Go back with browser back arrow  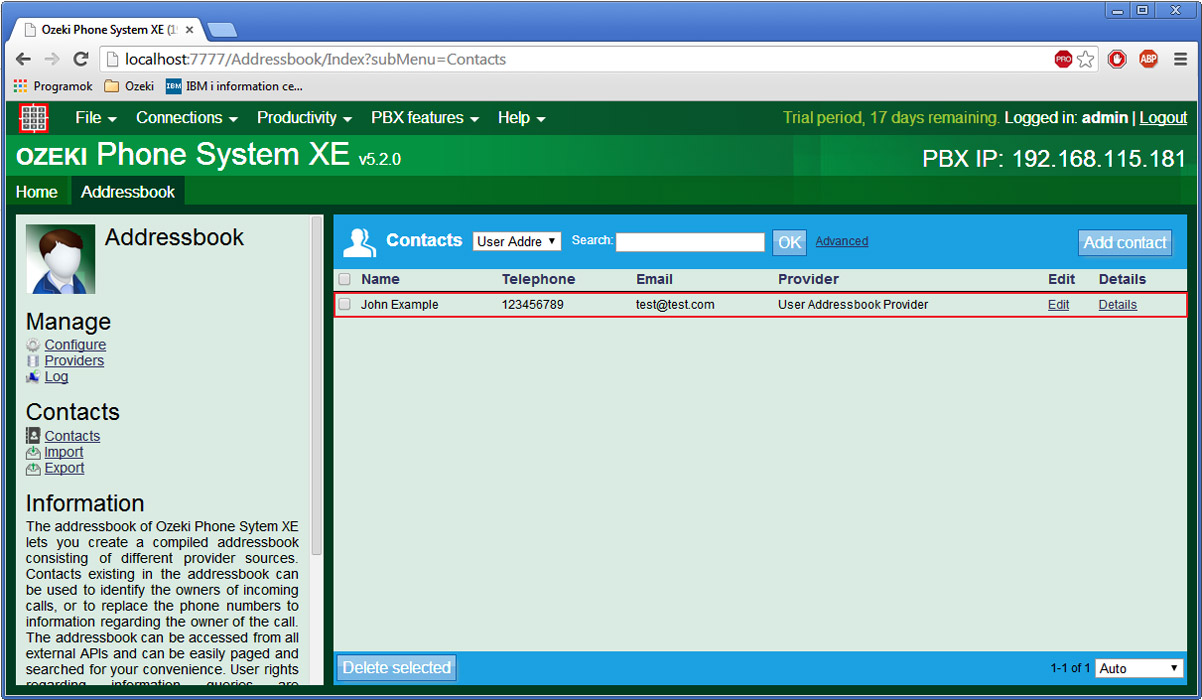24,60
